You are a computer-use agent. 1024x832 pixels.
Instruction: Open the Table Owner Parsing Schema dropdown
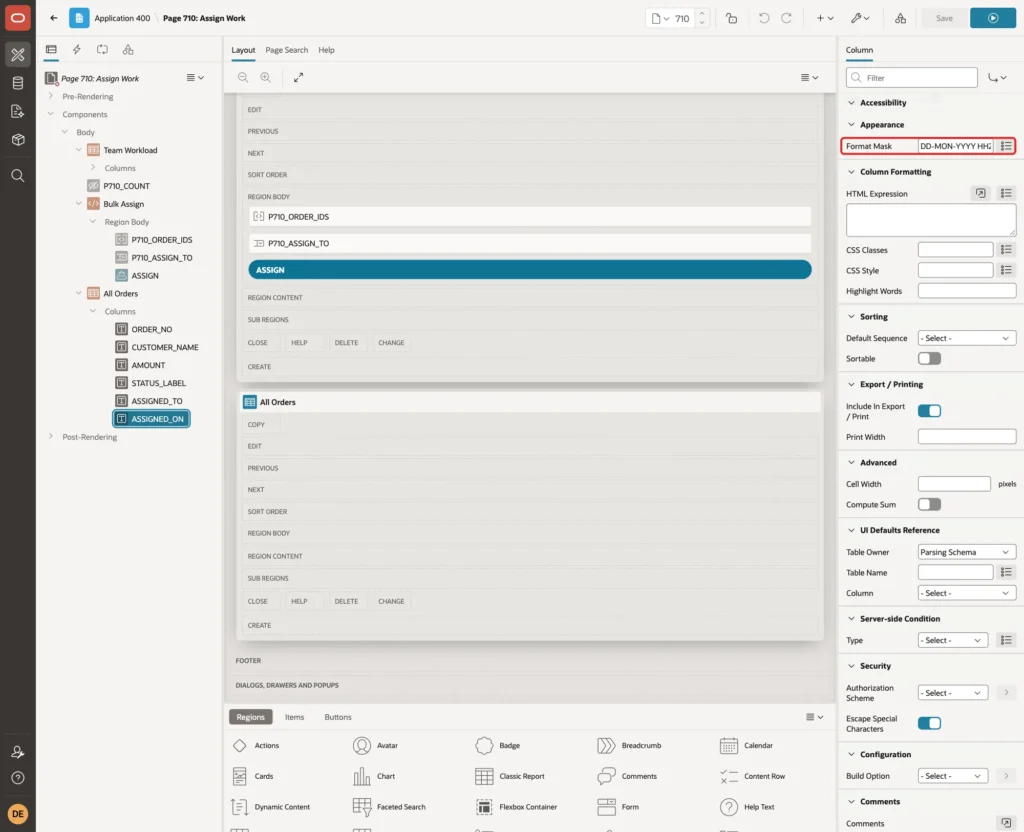(967, 552)
